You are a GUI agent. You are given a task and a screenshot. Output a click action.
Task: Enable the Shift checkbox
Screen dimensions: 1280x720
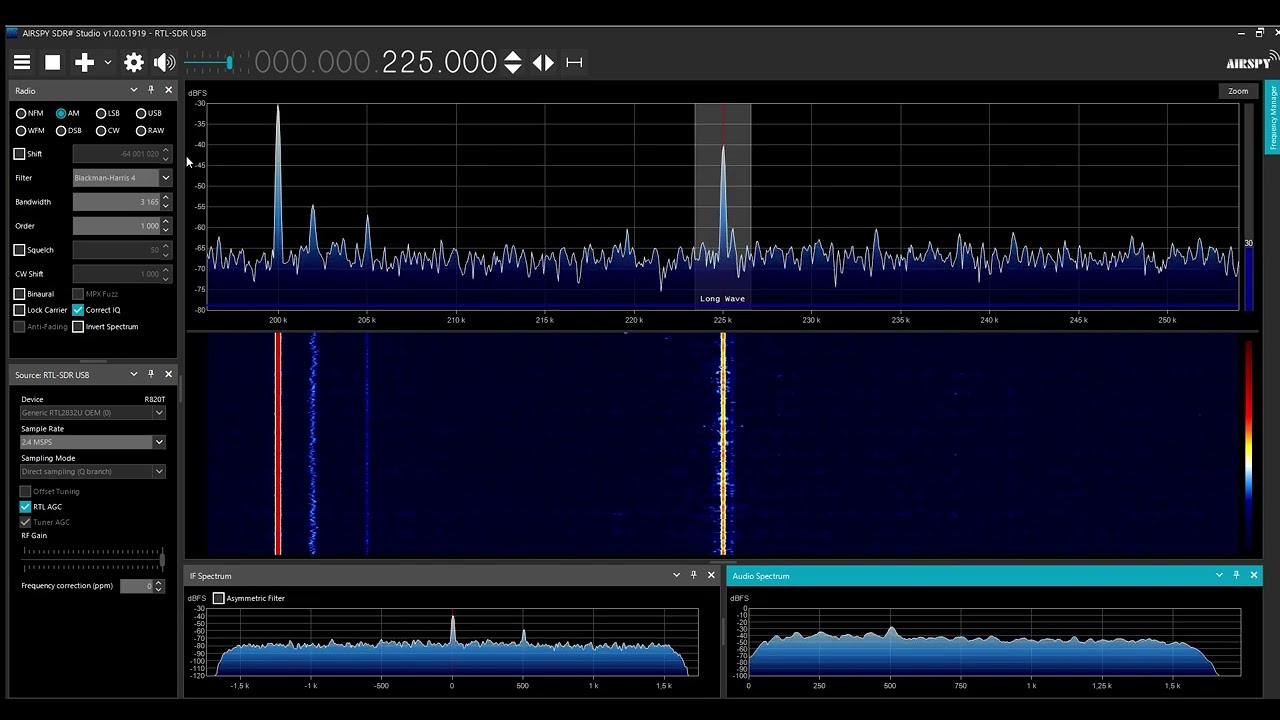(x=19, y=154)
